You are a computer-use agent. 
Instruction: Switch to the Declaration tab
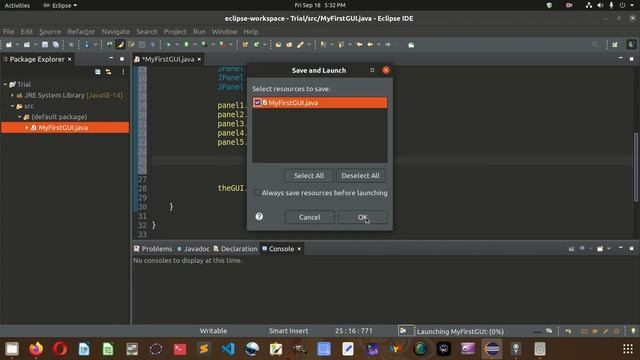click(x=236, y=249)
